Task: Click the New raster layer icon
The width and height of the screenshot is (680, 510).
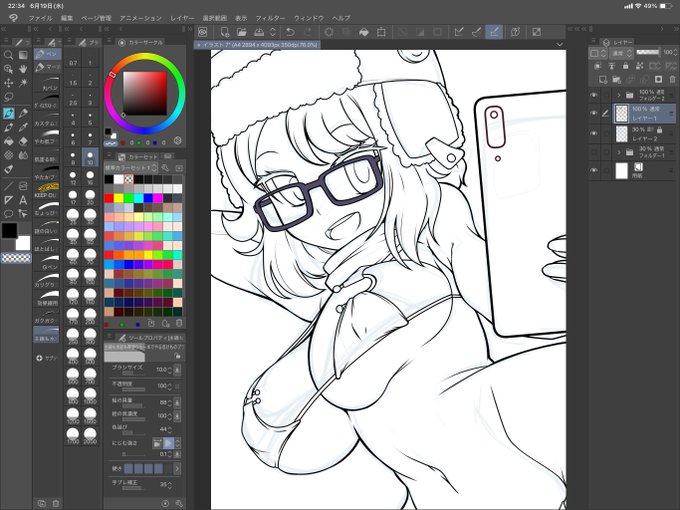Action: pyautogui.click(x=603, y=79)
